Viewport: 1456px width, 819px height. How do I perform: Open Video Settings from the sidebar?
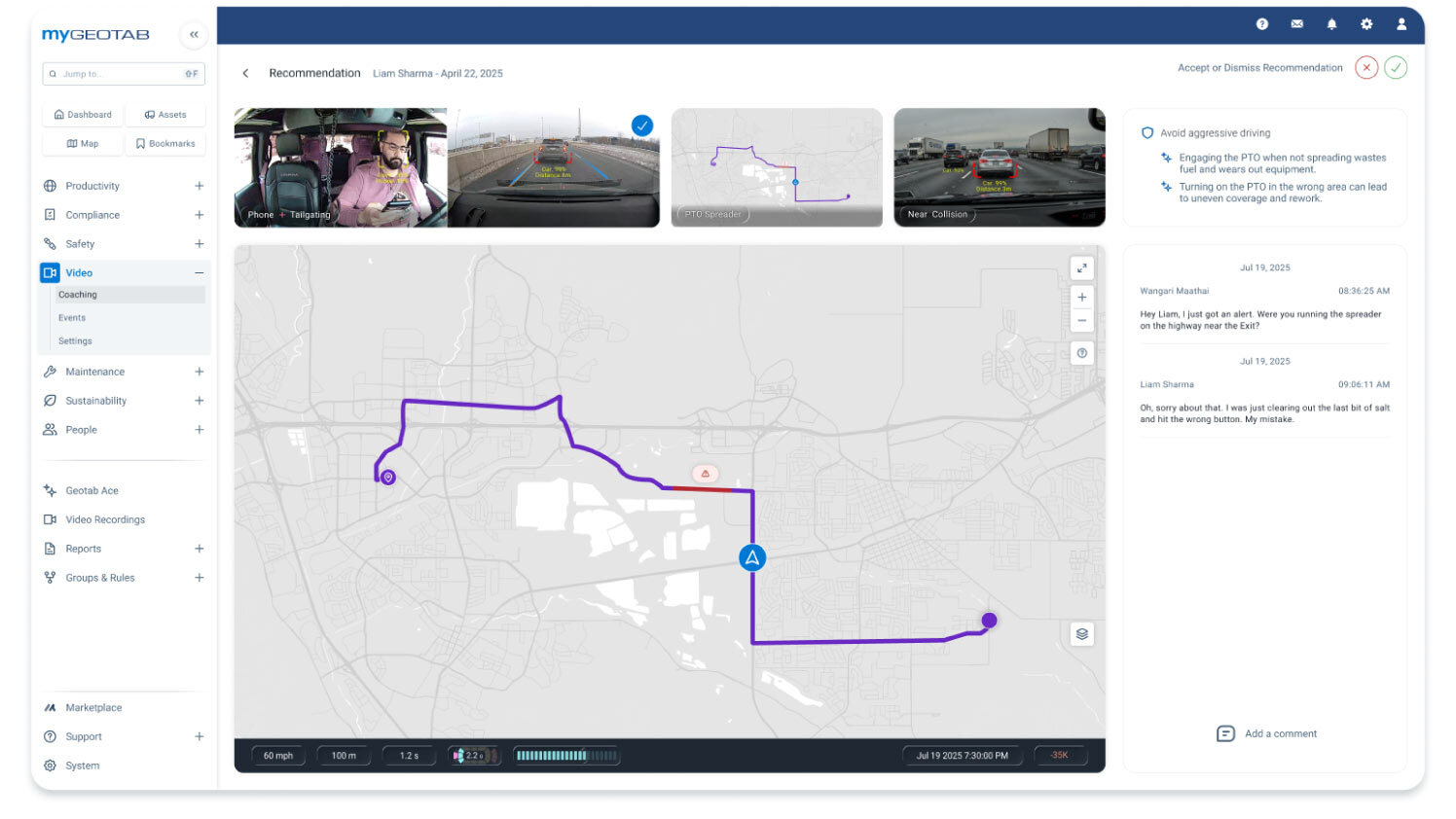click(x=75, y=340)
